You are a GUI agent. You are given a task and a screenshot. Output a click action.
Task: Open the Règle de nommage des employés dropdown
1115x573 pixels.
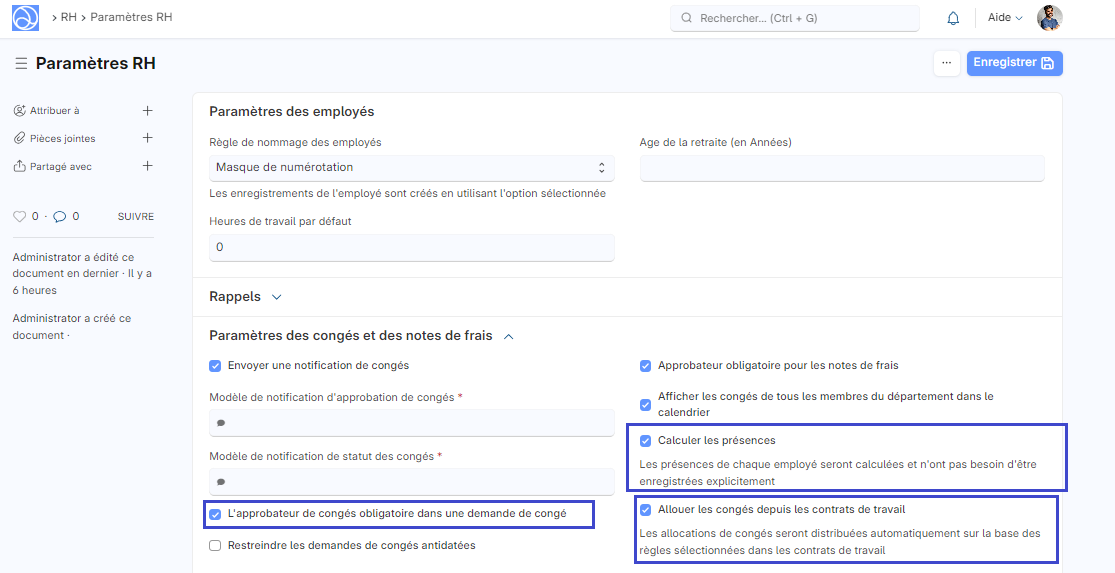pos(411,168)
